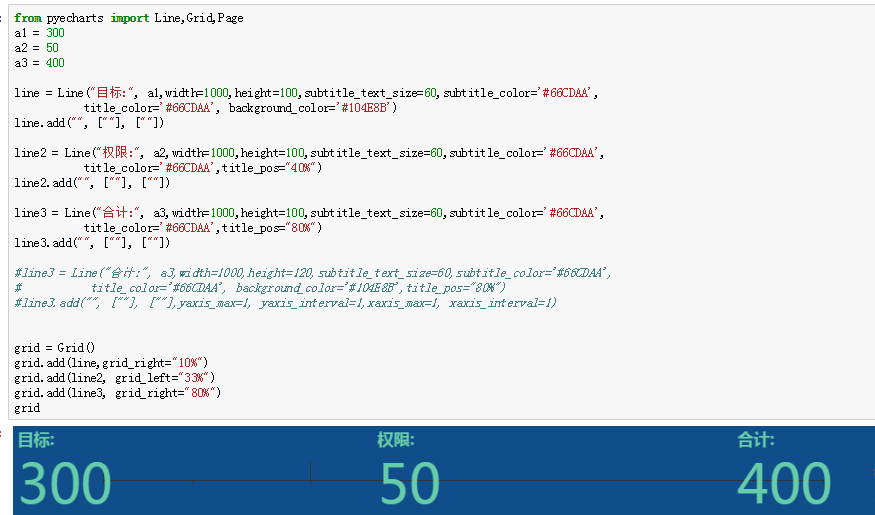Click the commented '#line3.add' line with yaxis_max
The height and width of the screenshot is (515, 875).
286,303
